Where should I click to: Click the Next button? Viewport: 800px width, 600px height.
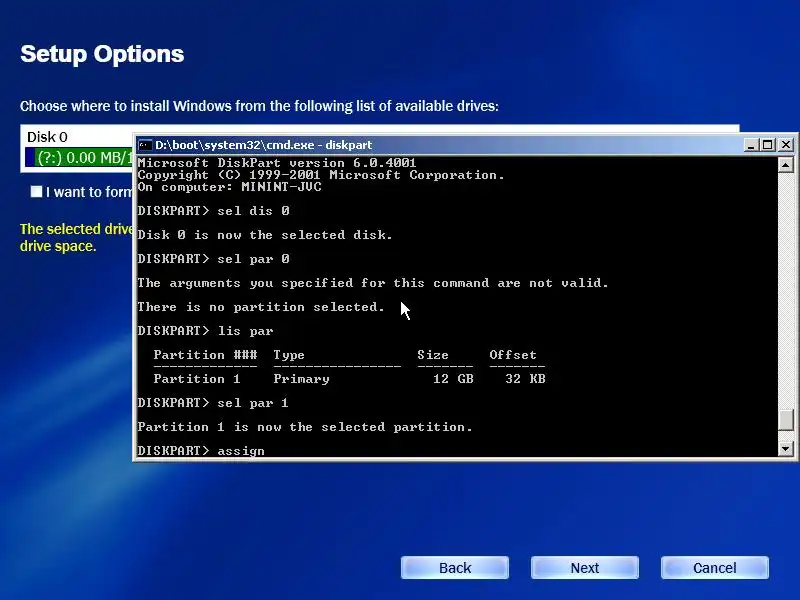point(585,567)
